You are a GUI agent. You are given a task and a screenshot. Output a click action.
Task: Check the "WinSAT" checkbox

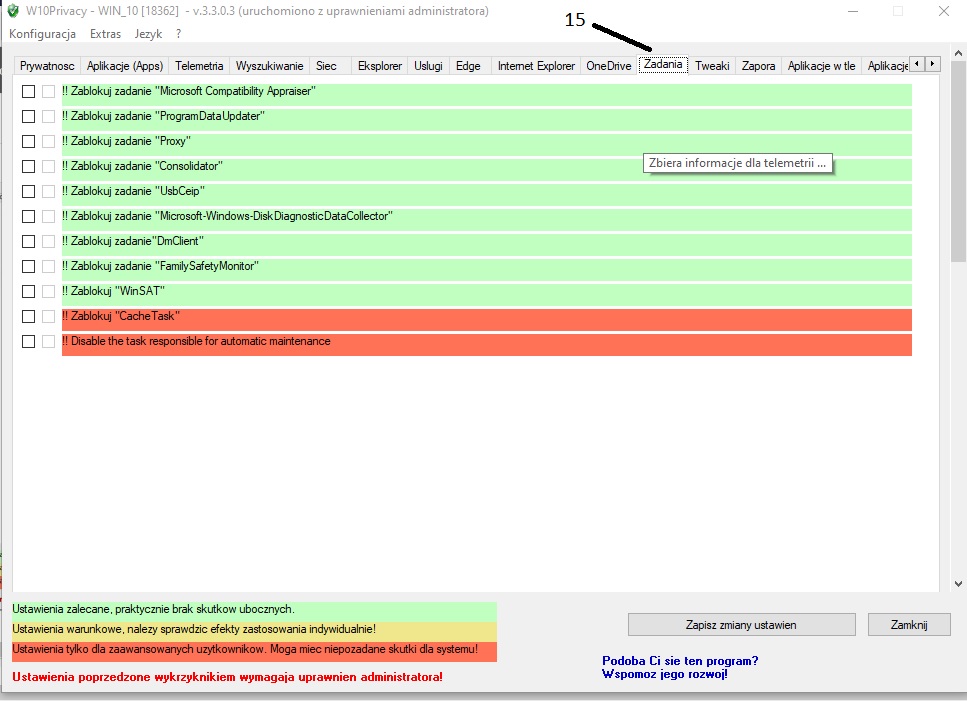[x=28, y=292]
